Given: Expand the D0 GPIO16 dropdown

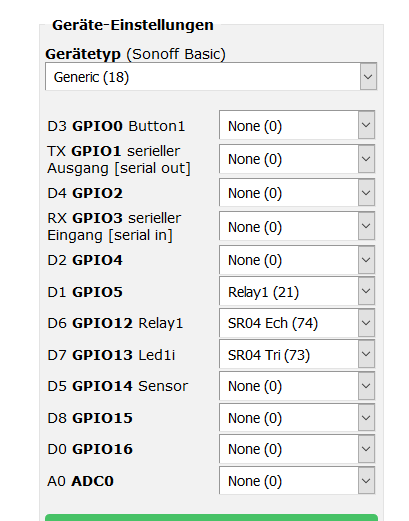Looking at the screenshot, I should click(297, 449).
